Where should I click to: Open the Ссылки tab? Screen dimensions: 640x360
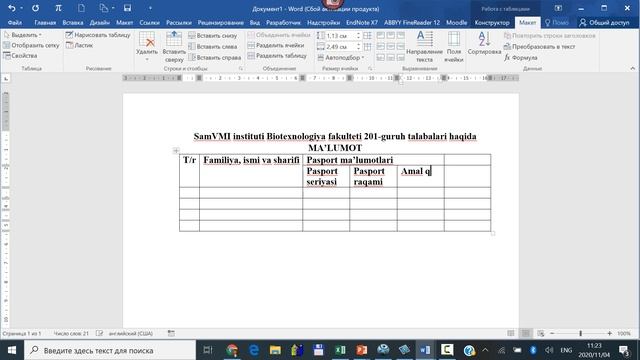pos(149,22)
